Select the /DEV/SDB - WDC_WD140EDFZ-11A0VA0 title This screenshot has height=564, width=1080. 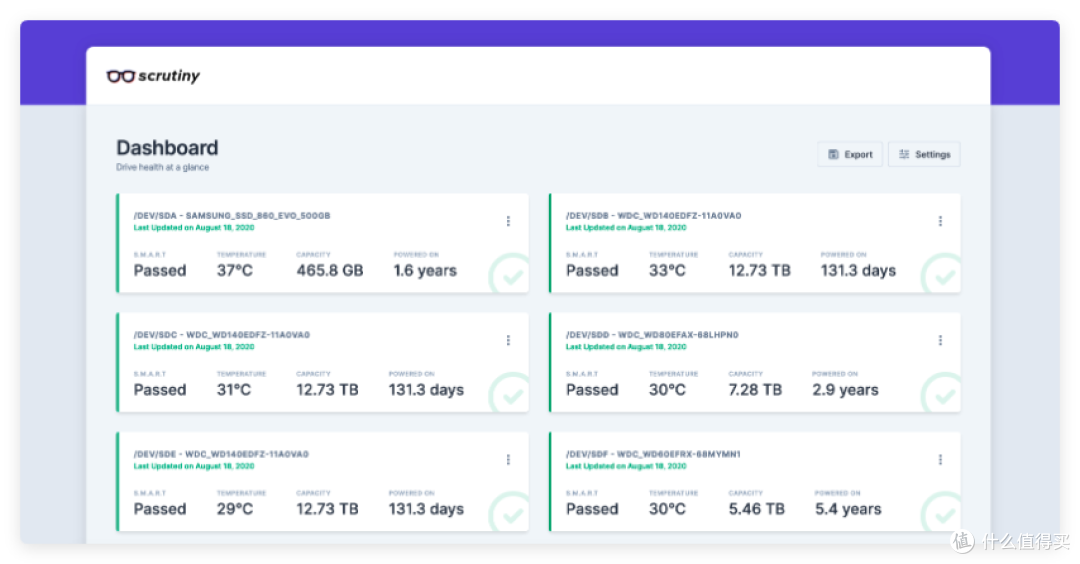coord(654,216)
